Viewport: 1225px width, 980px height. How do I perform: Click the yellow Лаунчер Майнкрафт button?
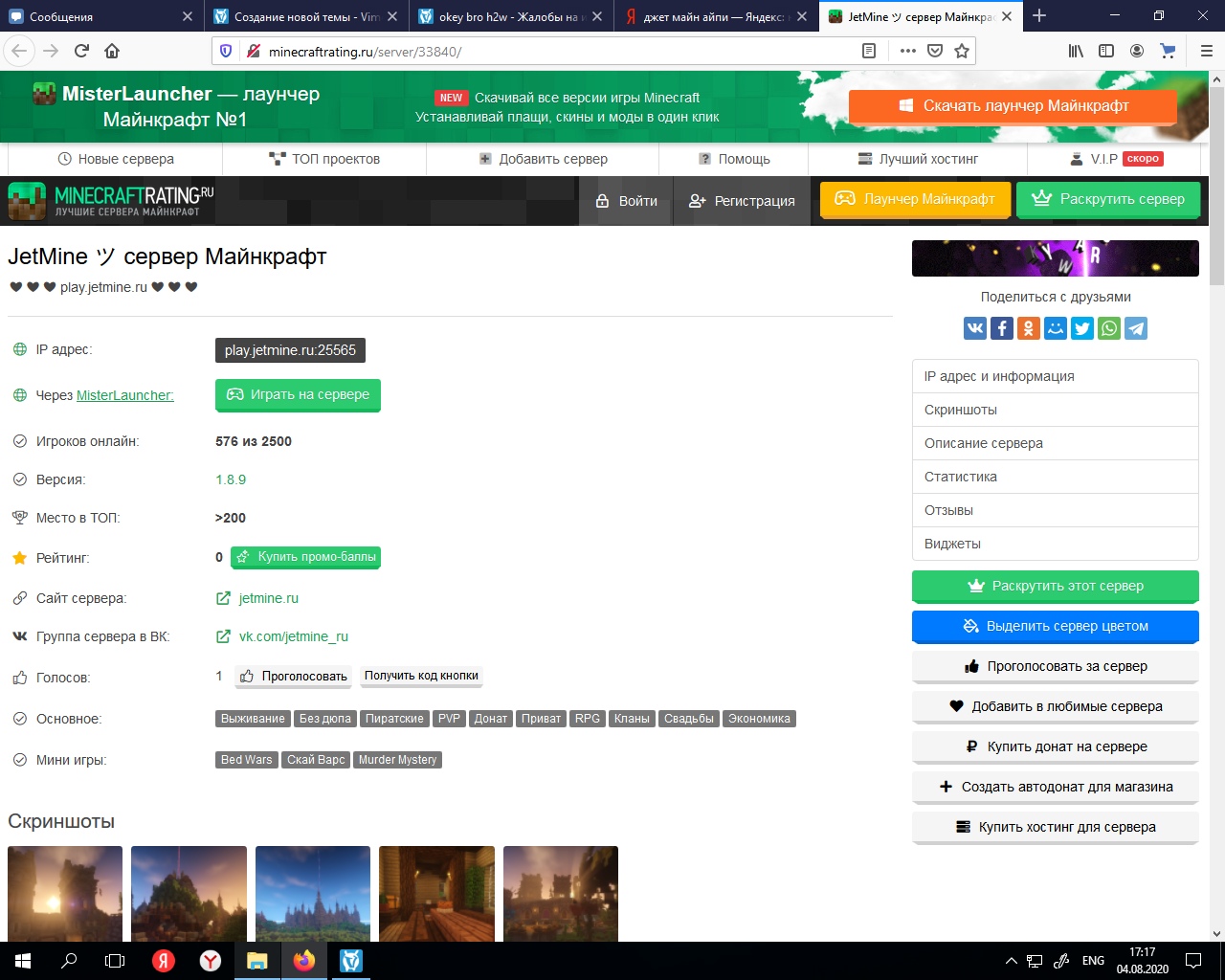[916, 199]
